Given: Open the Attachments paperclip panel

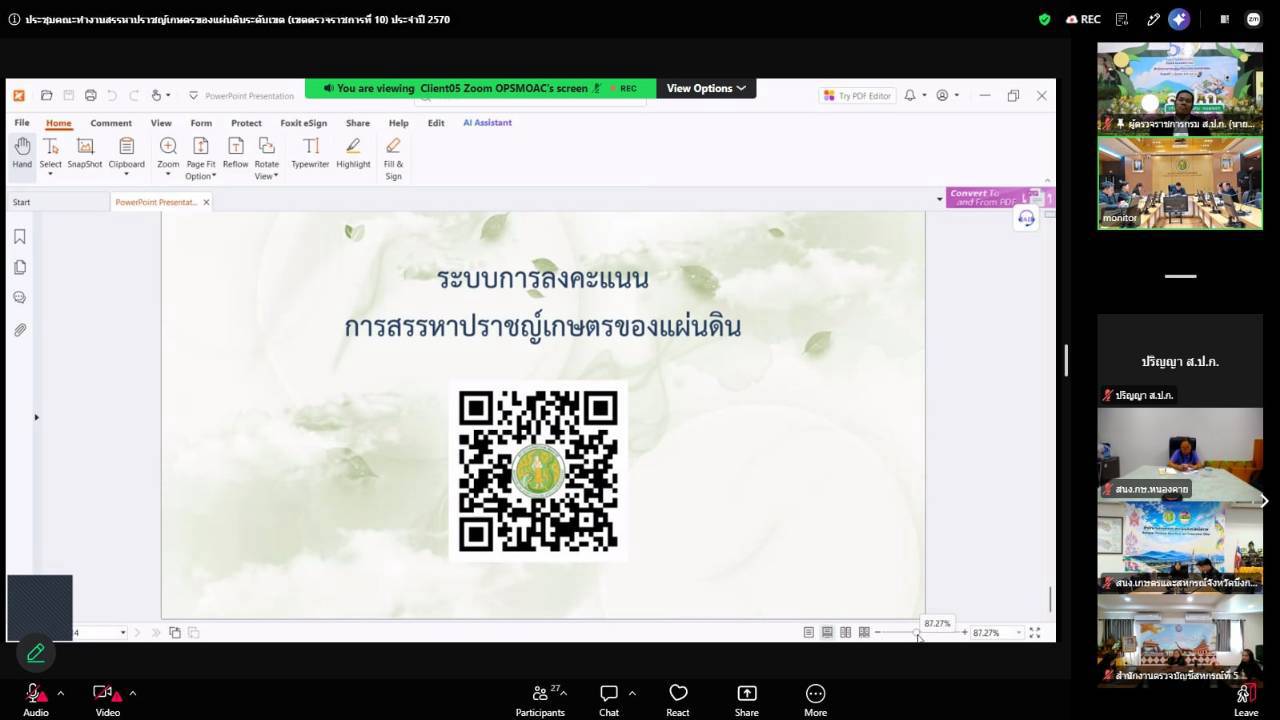Looking at the screenshot, I should 20,329.
